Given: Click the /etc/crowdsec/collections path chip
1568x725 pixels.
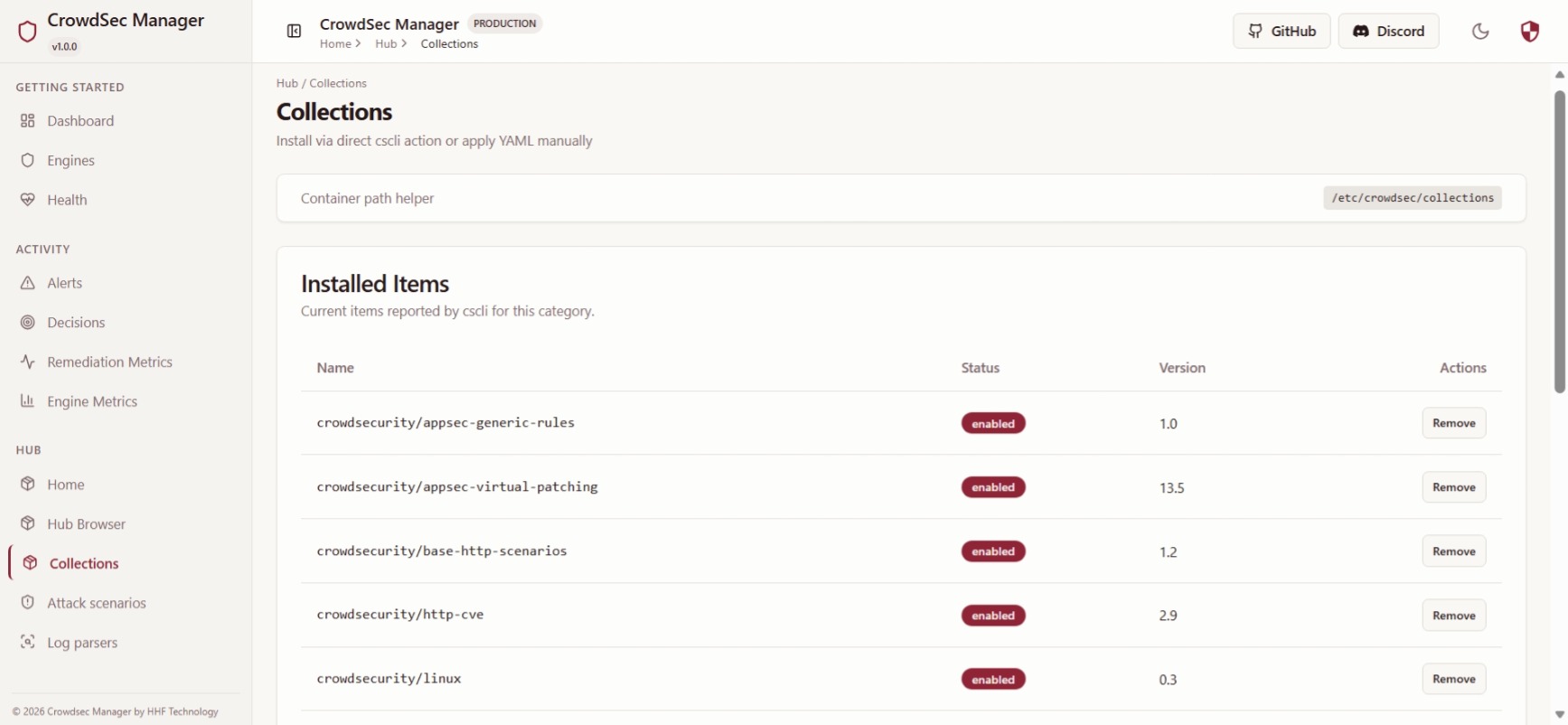Looking at the screenshot, I should tap(1413, 198).
